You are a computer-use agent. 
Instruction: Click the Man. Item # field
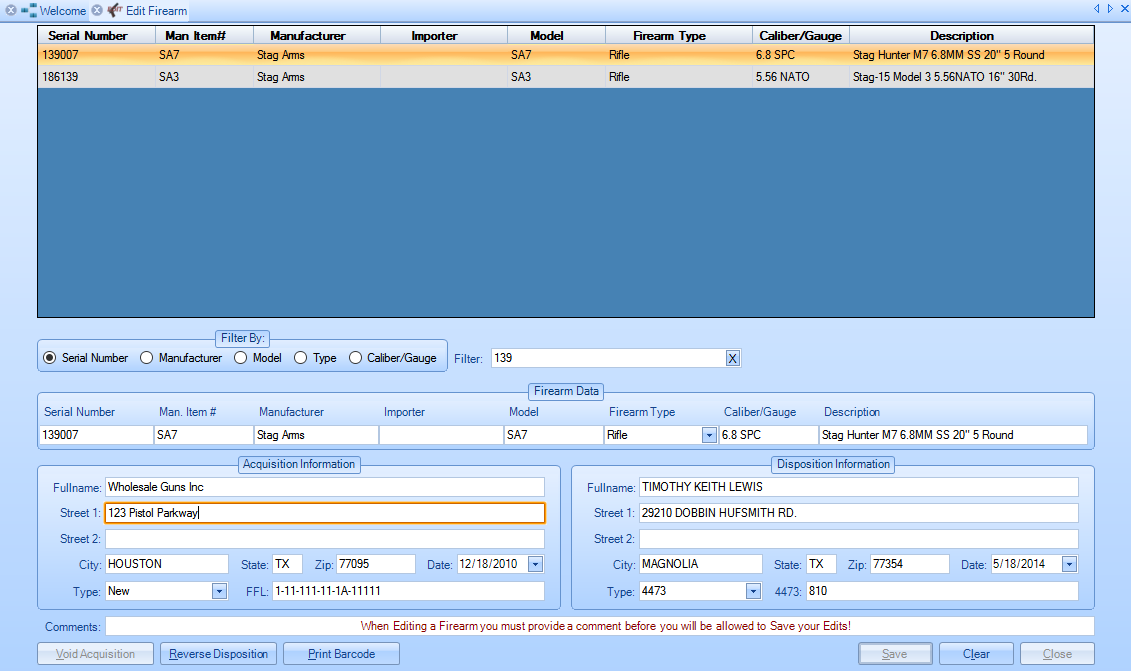[x=203, y=435]
